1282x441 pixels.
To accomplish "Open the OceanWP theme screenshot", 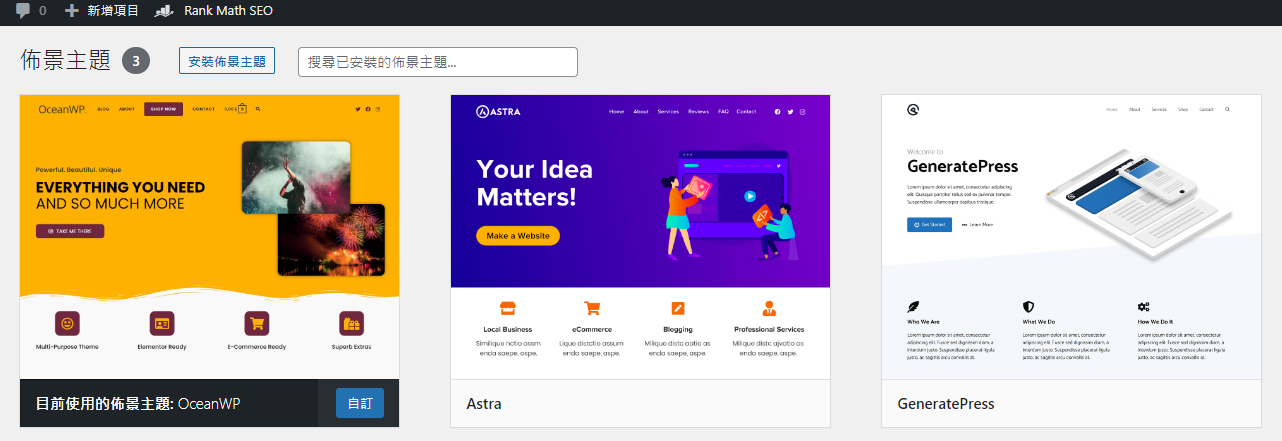I will pos(209,237).
